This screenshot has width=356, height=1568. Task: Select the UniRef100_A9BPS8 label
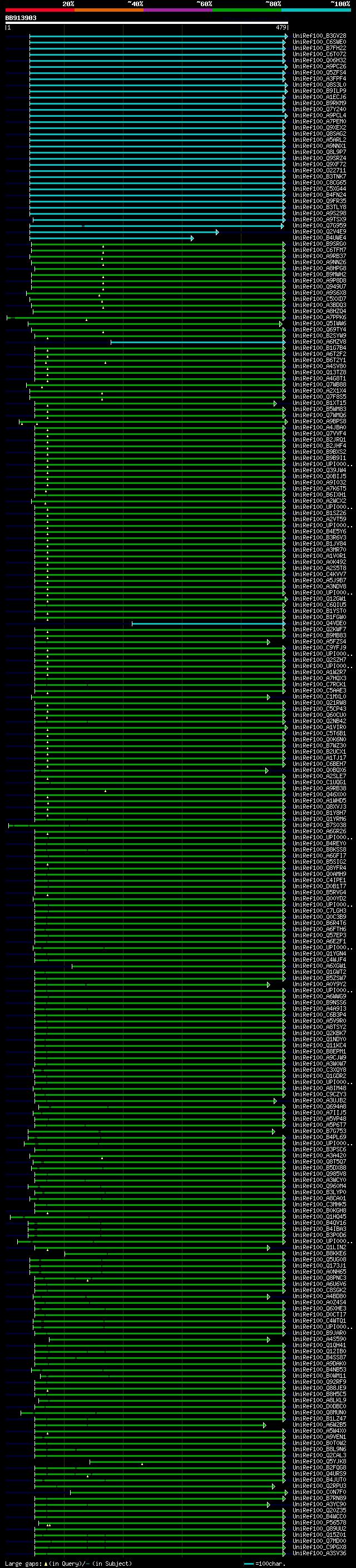(x=319, y=422)
